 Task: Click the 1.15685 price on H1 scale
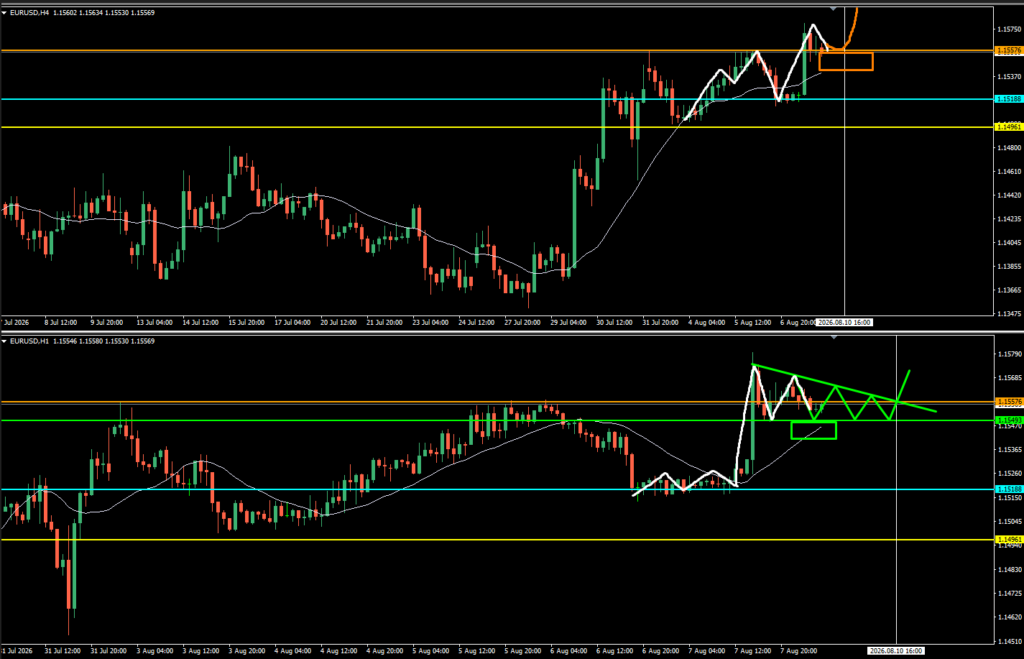point(1009,378)
